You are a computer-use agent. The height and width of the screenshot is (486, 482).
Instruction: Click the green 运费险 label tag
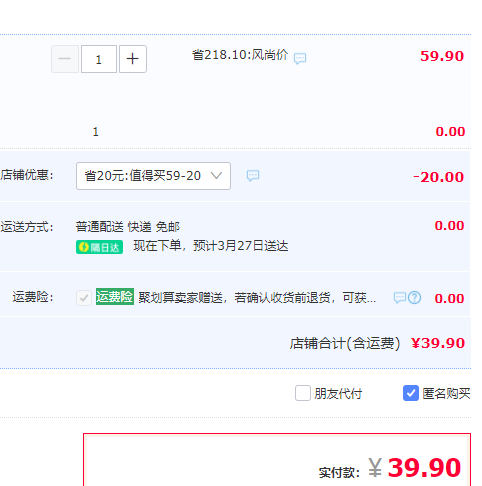115,297
